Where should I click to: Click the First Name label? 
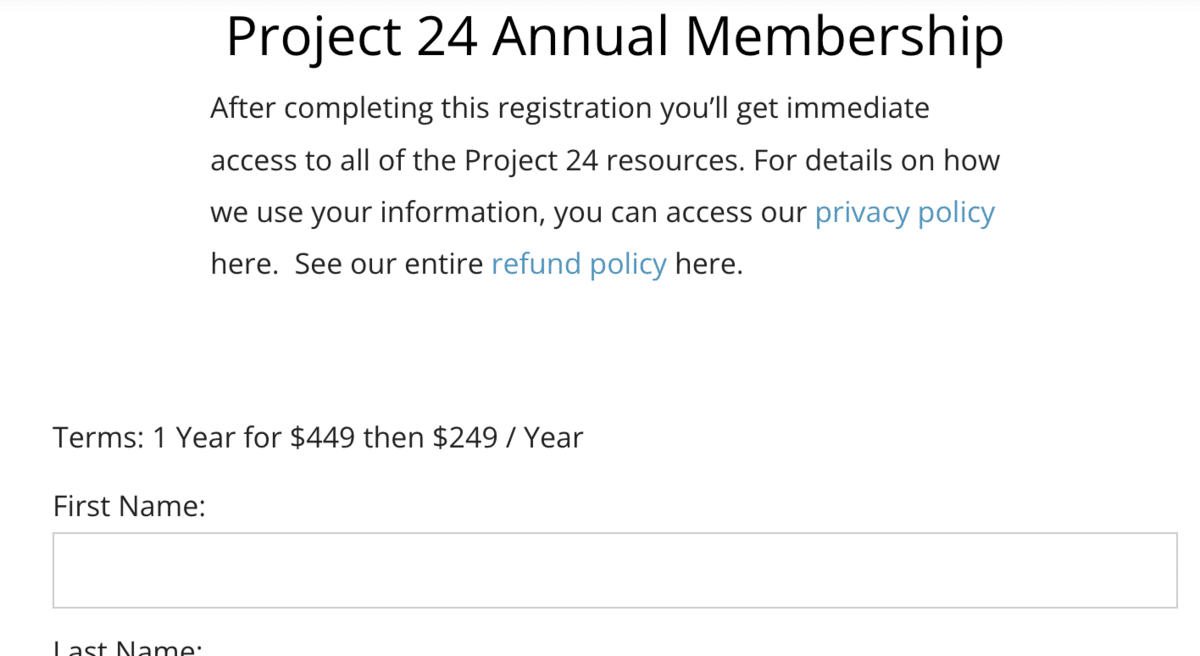[129, 507]
